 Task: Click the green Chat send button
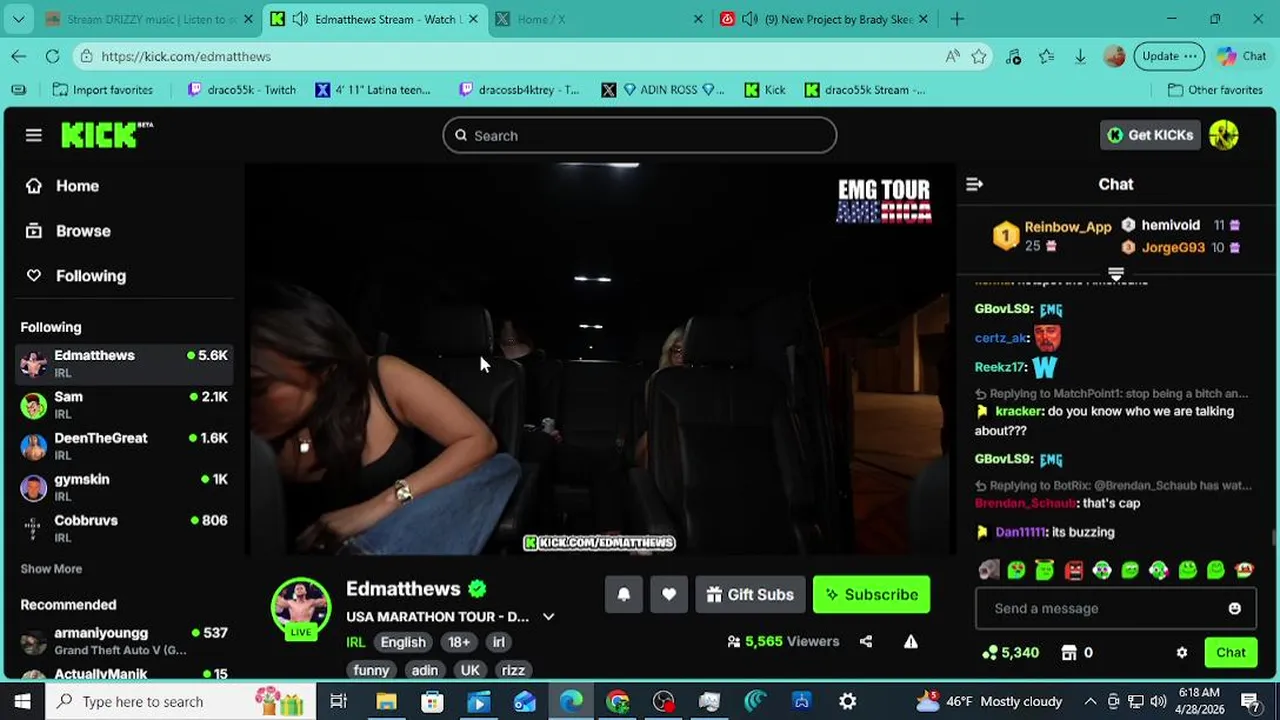click(1231, 652)
